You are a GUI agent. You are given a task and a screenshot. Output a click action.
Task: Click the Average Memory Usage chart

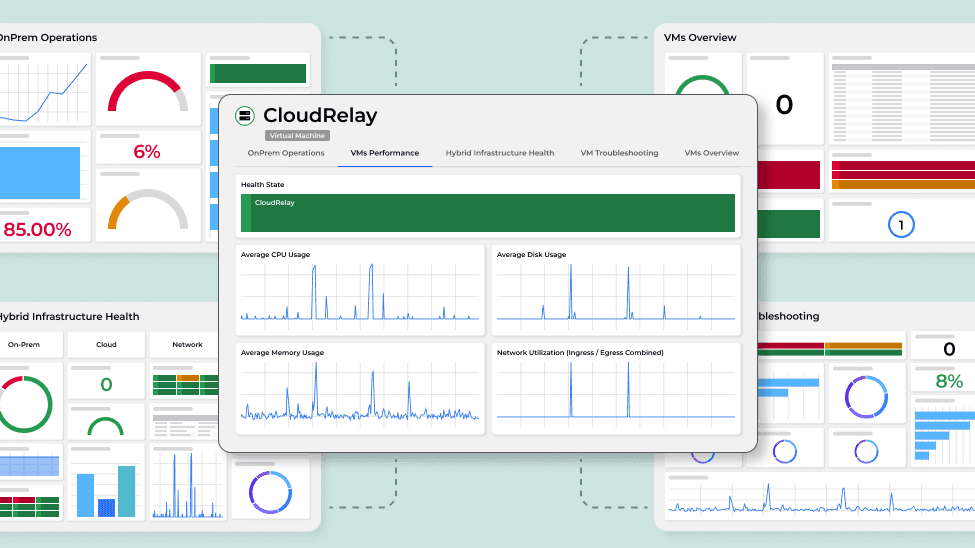tap(361, 388)
